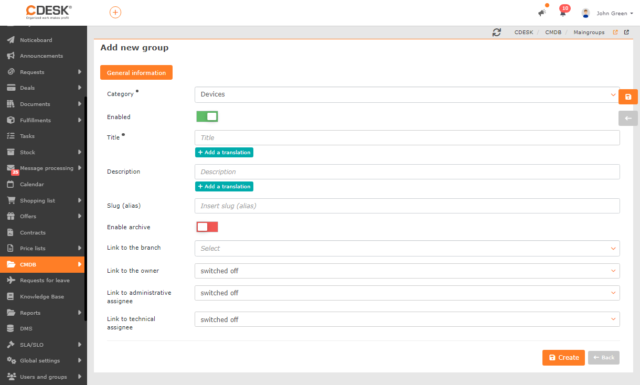Click the Deals sidebar icon

(11, 88)
